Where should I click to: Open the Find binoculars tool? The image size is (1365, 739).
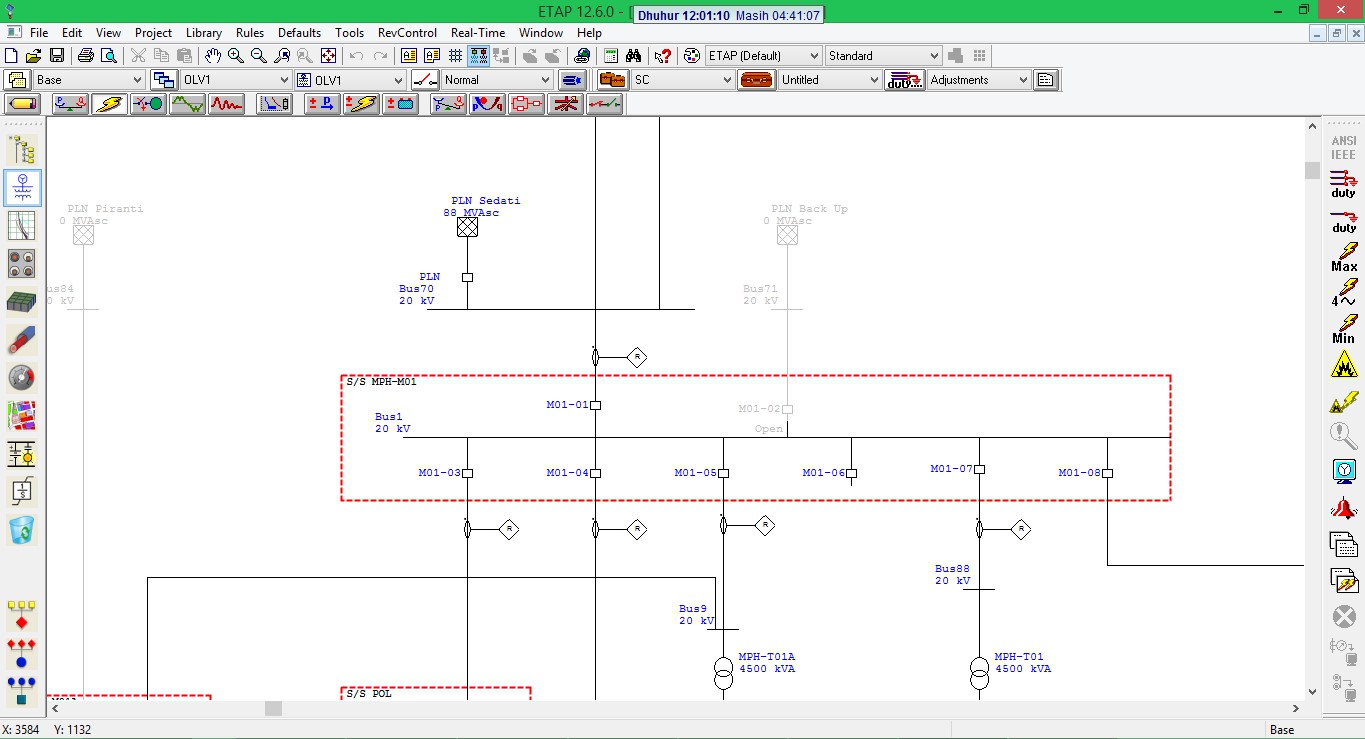634,56
